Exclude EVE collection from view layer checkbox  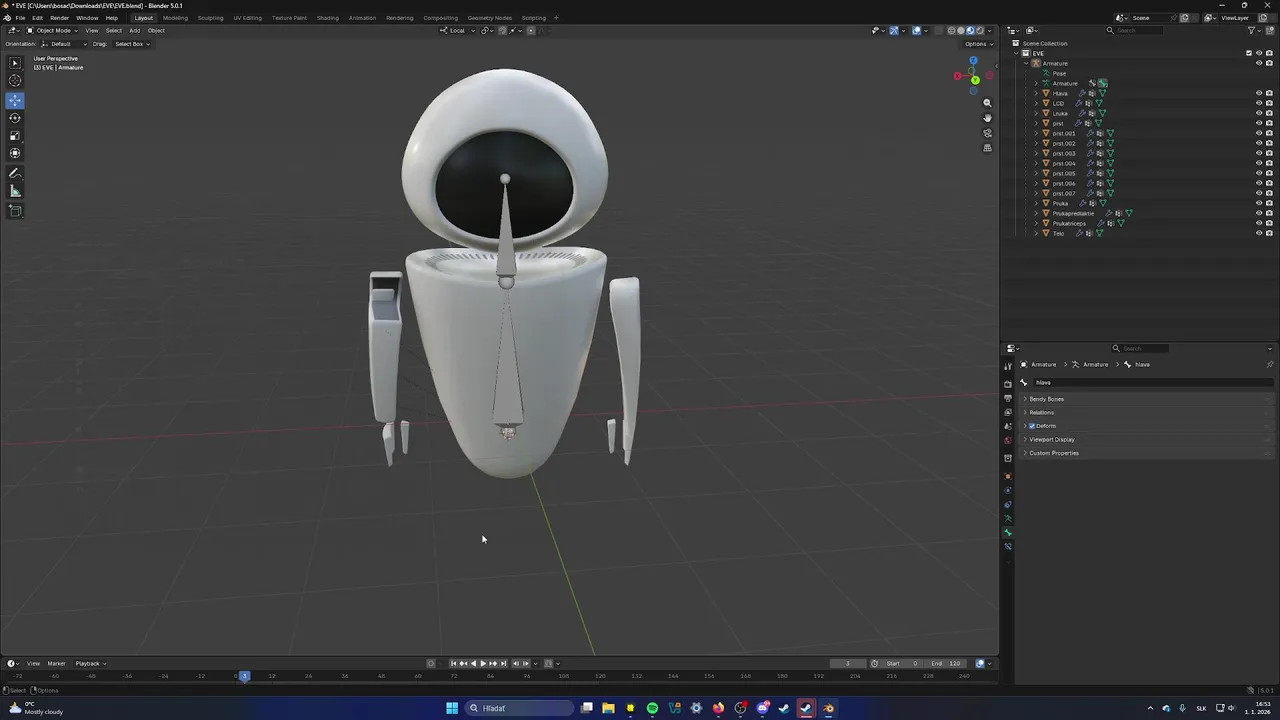[1249, 53]
